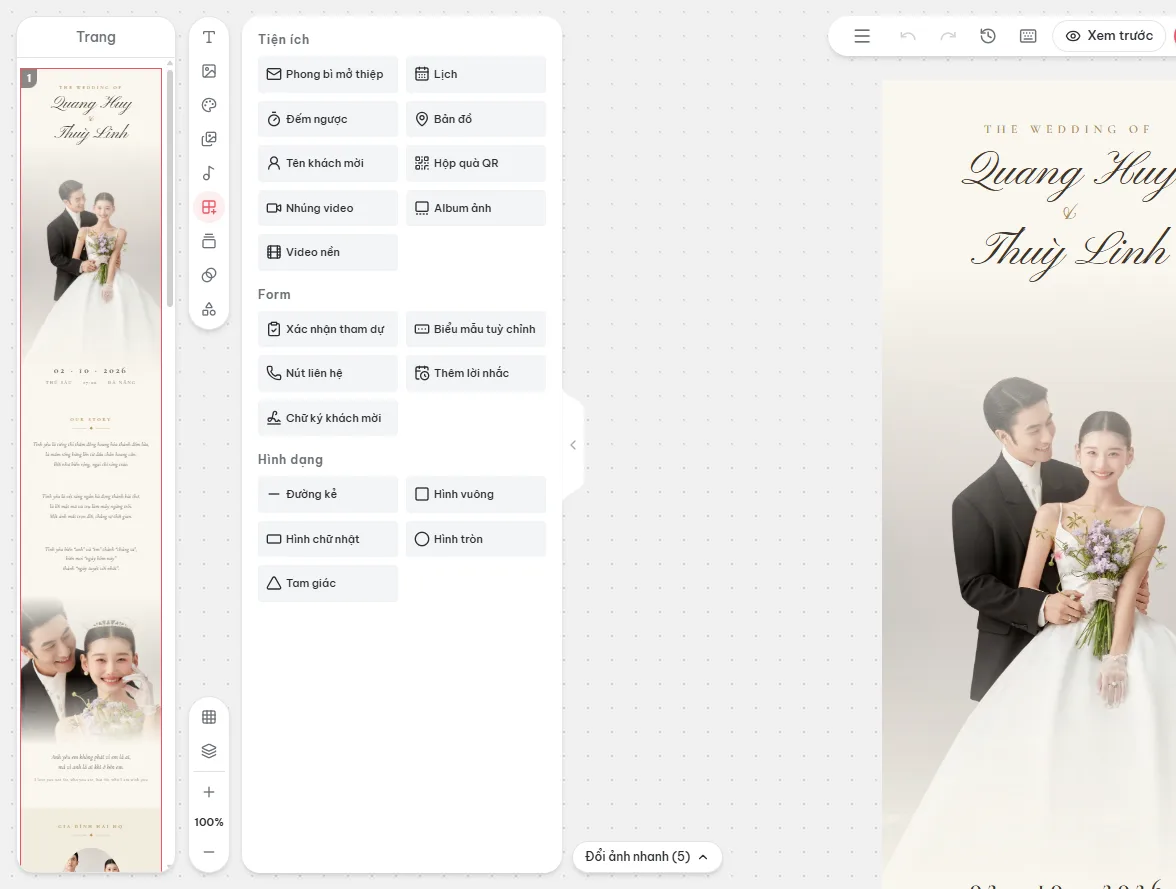Add Thêm lời nhắc reminder

click(x=476, y=374)
